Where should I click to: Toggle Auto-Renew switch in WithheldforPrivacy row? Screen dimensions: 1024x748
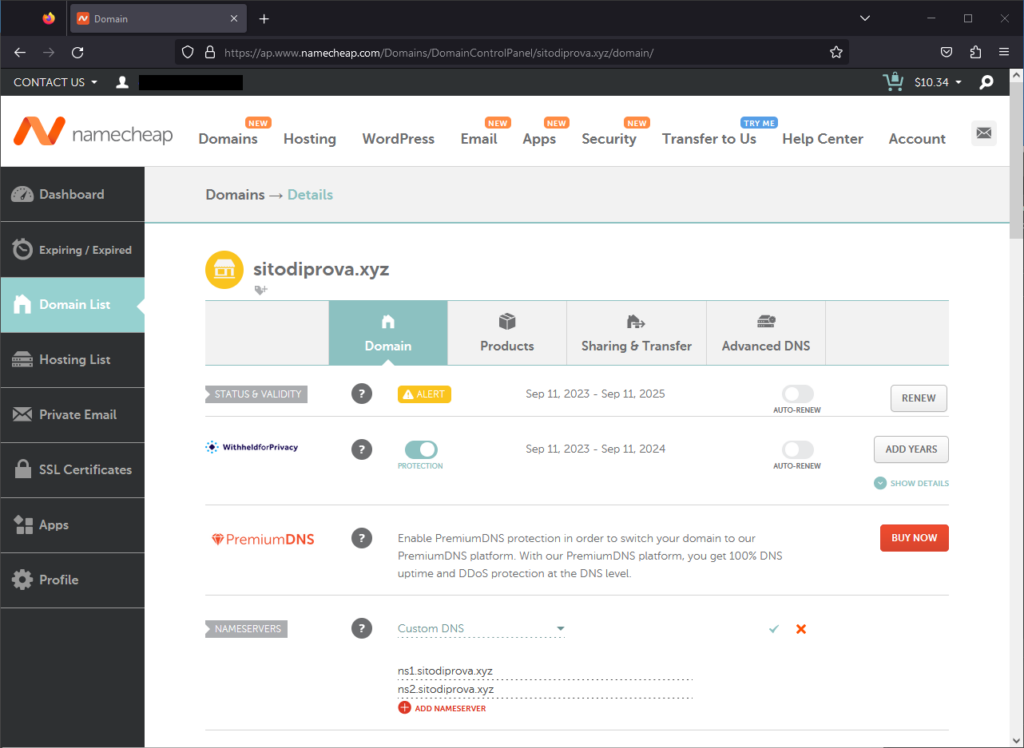click(x=797, y=449)
